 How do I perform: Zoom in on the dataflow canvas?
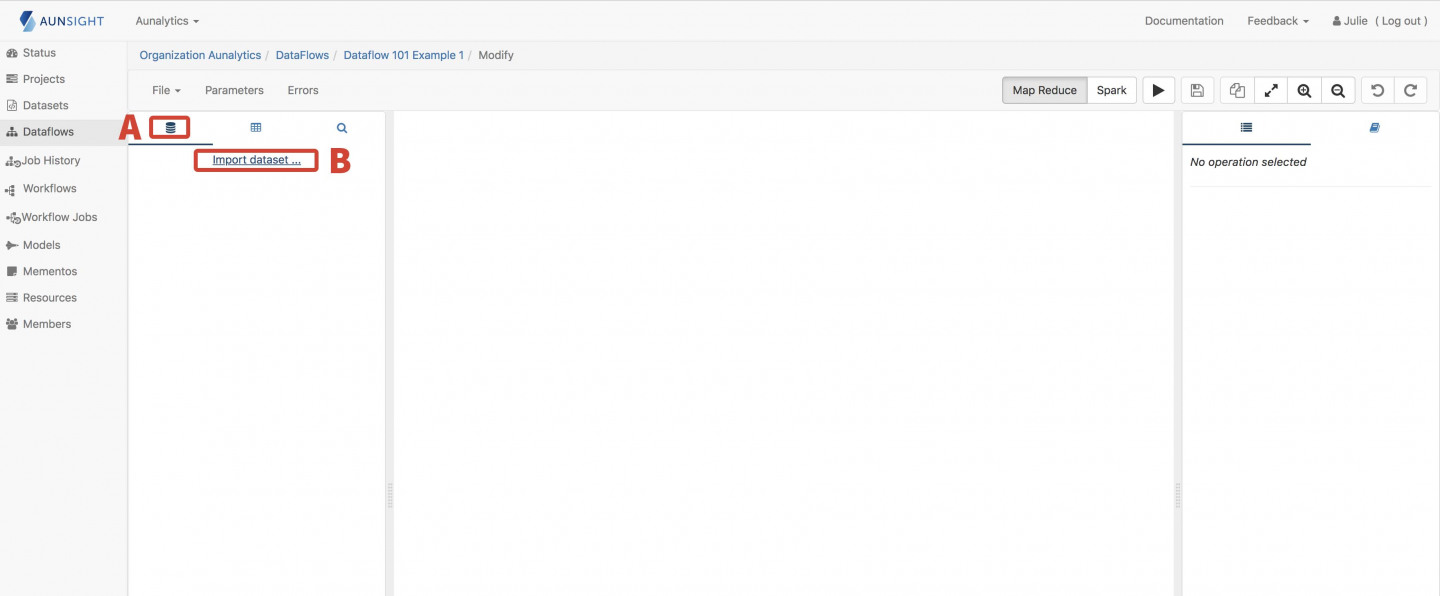(1304, 90)
